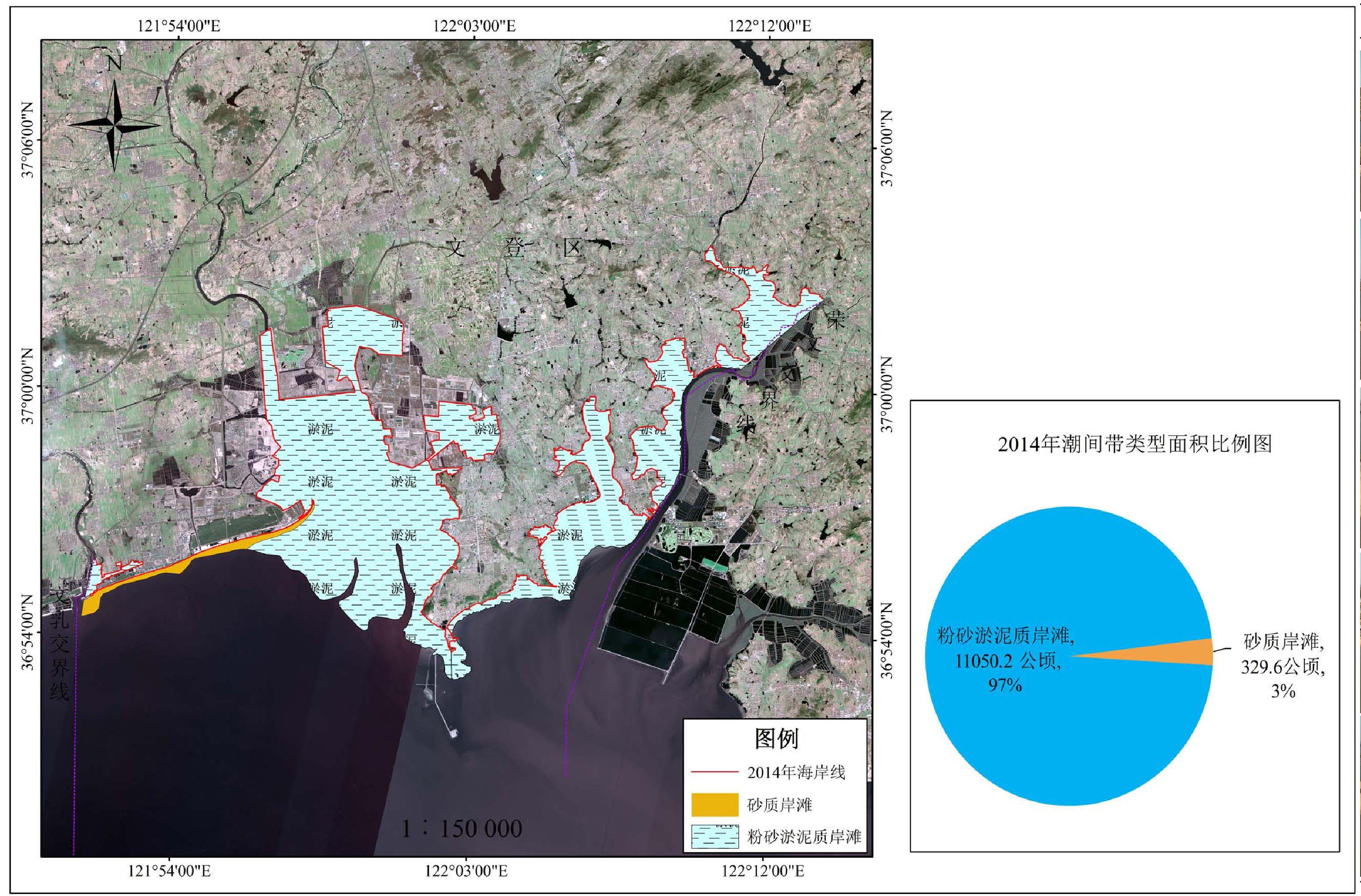The width and height of the screenshot is (1361, 896).
Task: Click the north arrow compass rose
Action: click(x=114, y=126)
